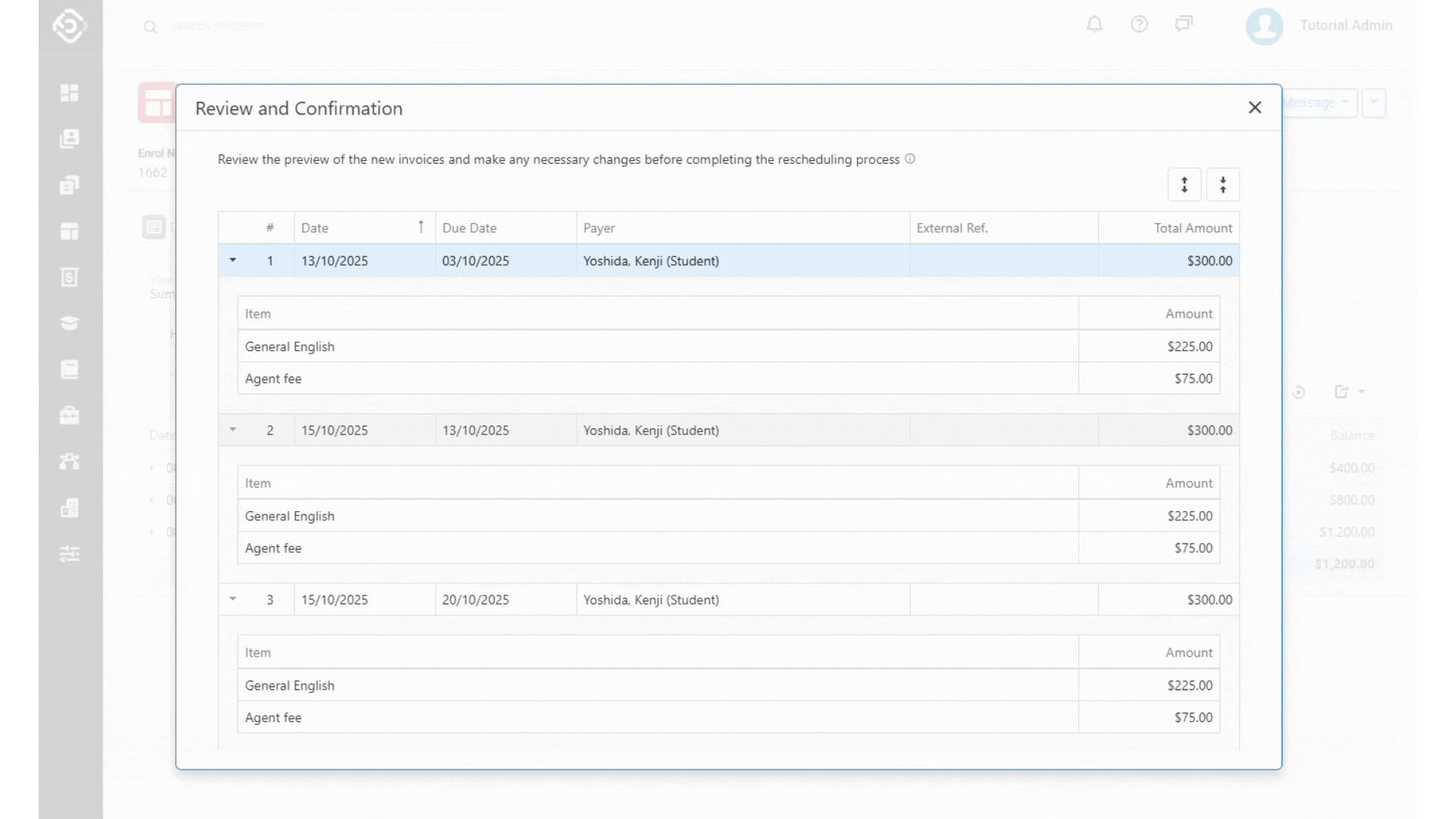Image resolution: width=1456 pixels, height=819 pixels.
Task: Select due date 13/10/2025 cell in row 2
Action: pyautogui.click(x=475, y=430)
